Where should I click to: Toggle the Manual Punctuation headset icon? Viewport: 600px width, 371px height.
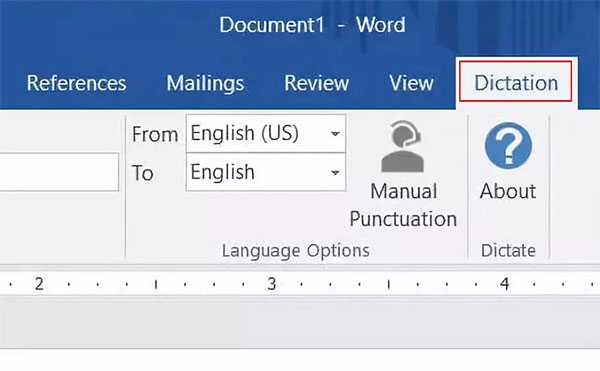pyautogui.click(x=402, y=146)
